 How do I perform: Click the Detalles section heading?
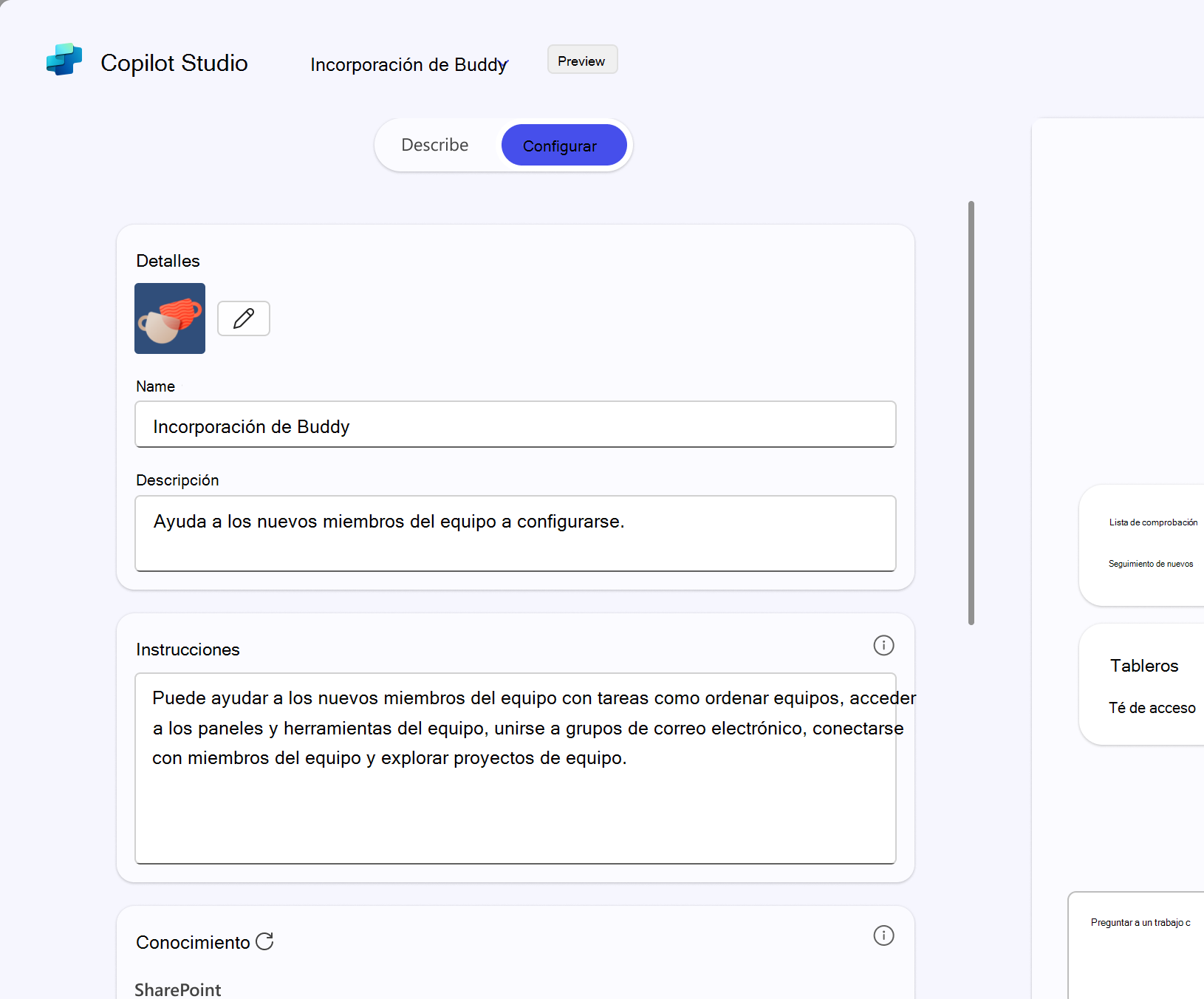tap(168, 261)
